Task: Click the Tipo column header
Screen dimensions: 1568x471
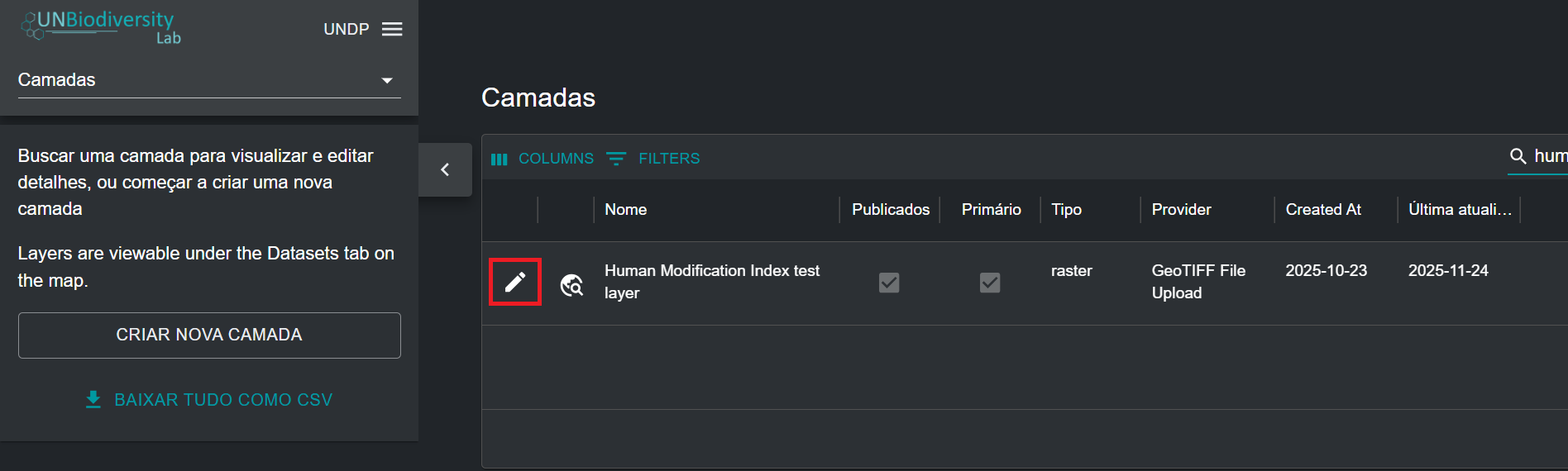Action: pyautogui.click(x=1066, y=210)
